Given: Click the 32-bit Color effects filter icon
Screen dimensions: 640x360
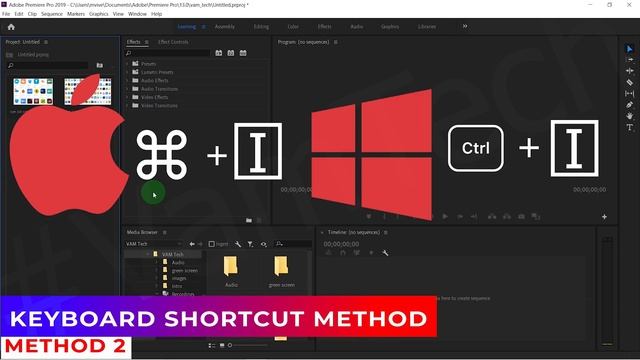Looking at the screenshot, I should pos(231,53).
